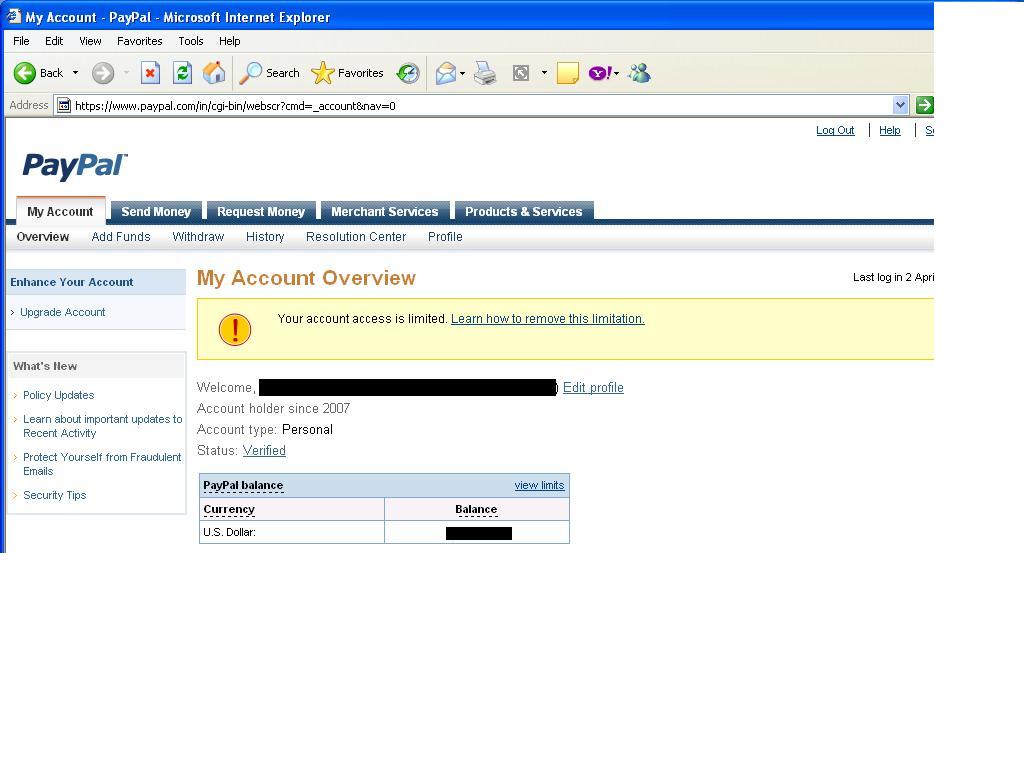Viewport: 1024px width, 768px height.
Task: Go to the Add Funds subtab
Action: click(121, 237)
